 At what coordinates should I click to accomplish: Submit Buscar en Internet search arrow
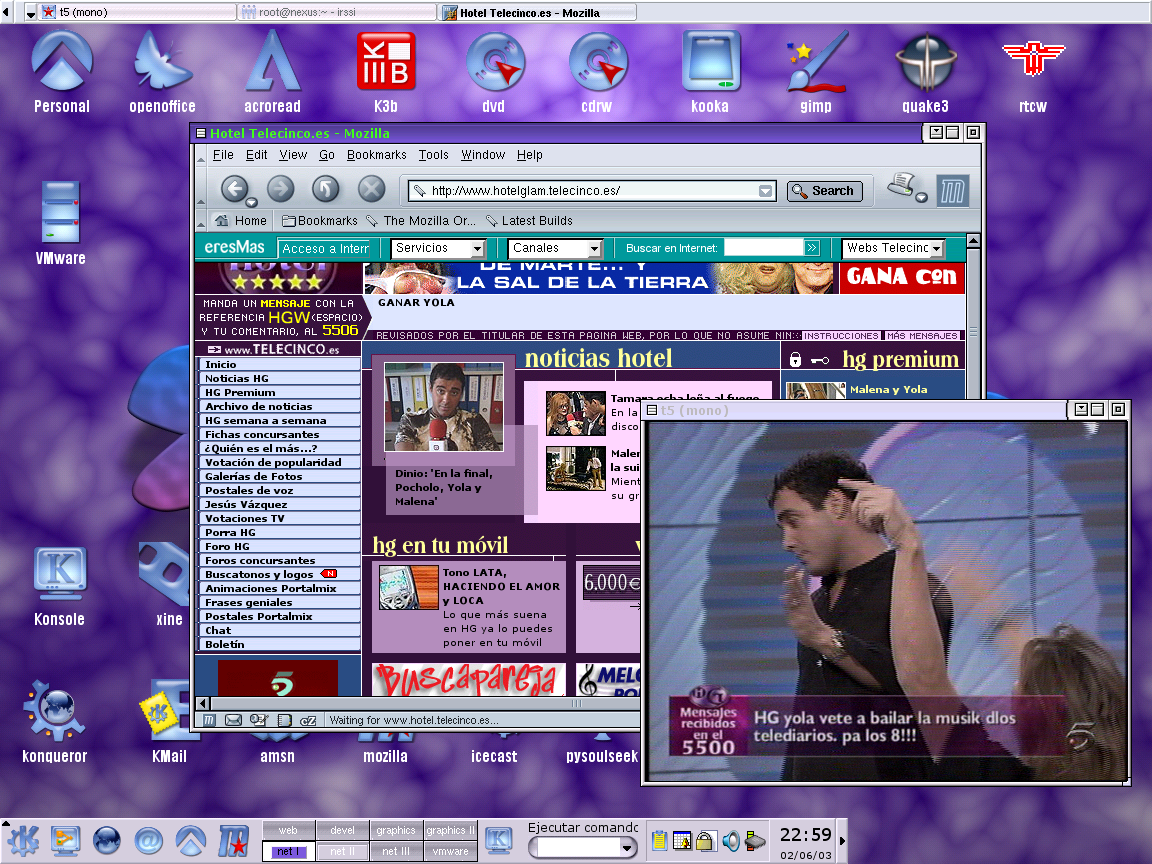point(812,248)
